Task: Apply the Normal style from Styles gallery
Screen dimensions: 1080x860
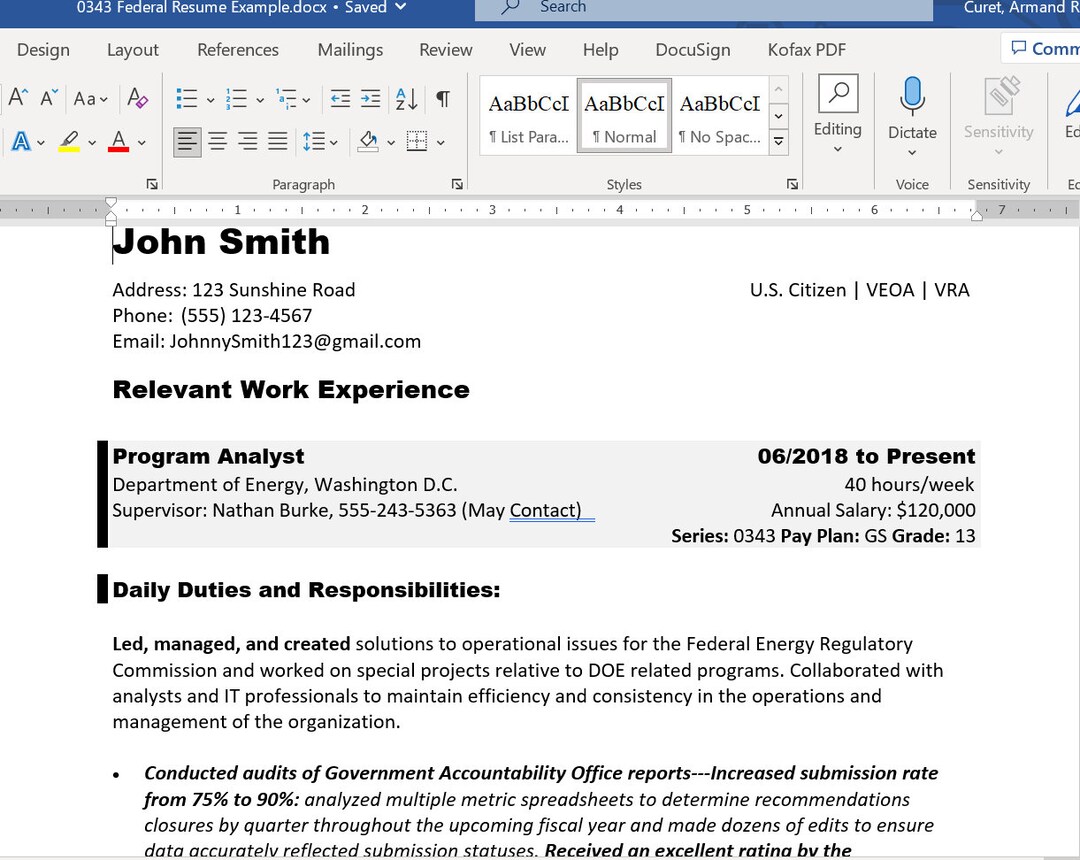Action: click(624, 114)
